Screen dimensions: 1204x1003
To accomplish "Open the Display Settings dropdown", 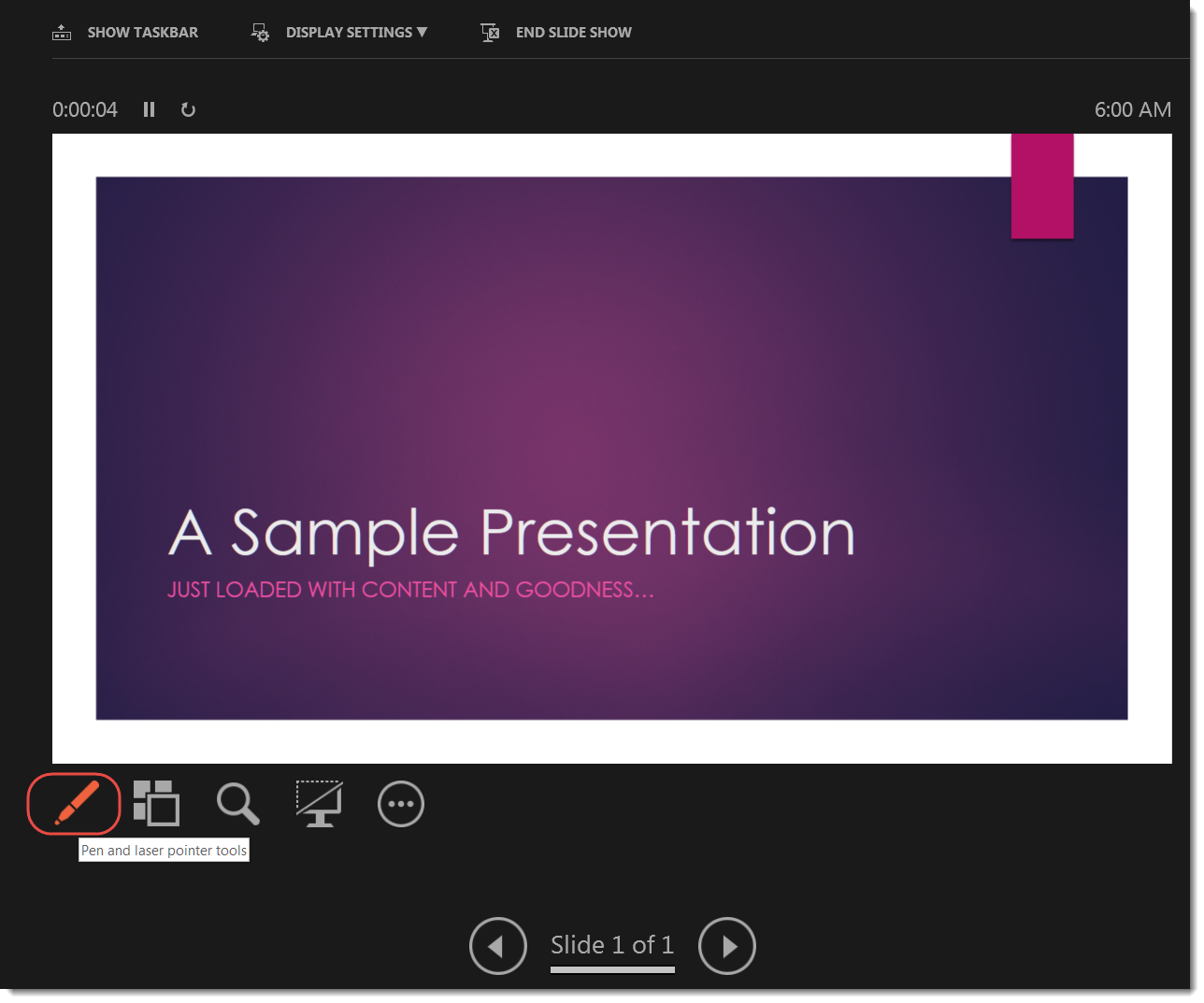I will (339, 32).
